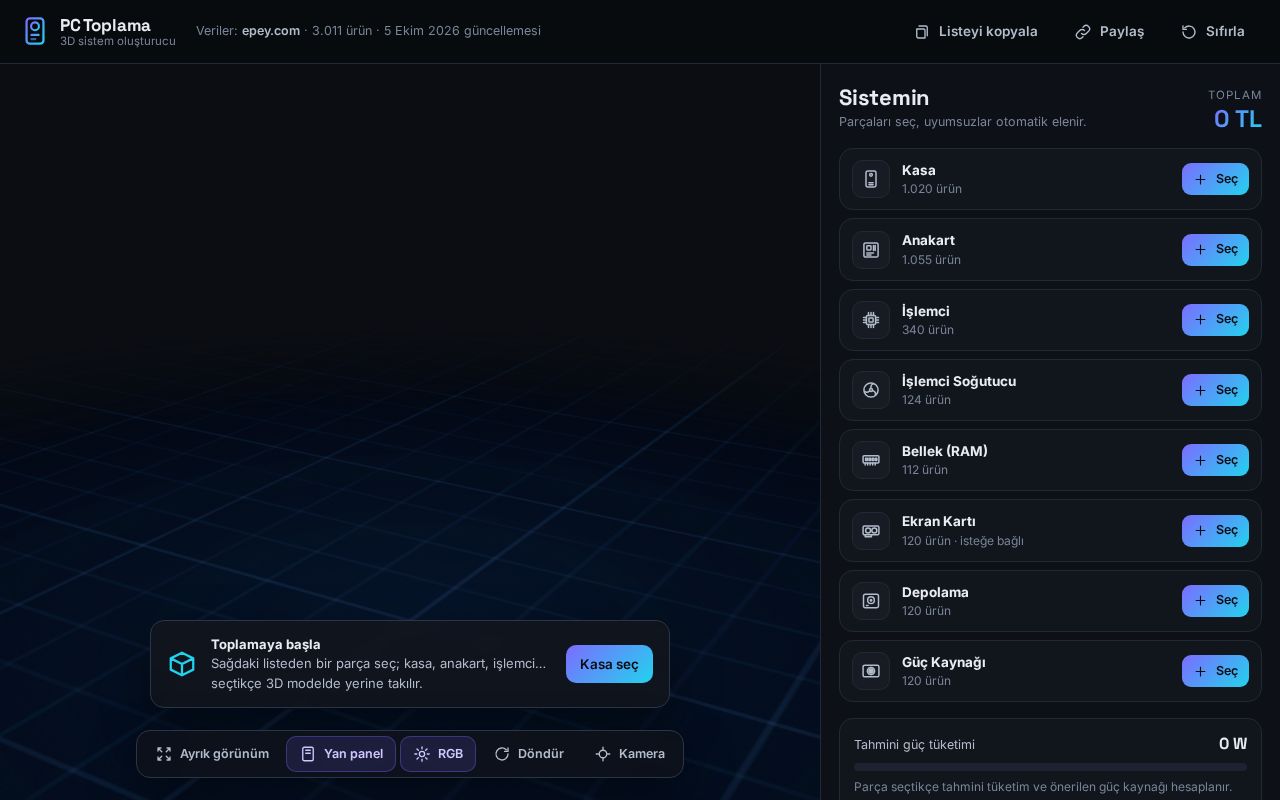Click the PC Toplama logo icon

point(35,31)
